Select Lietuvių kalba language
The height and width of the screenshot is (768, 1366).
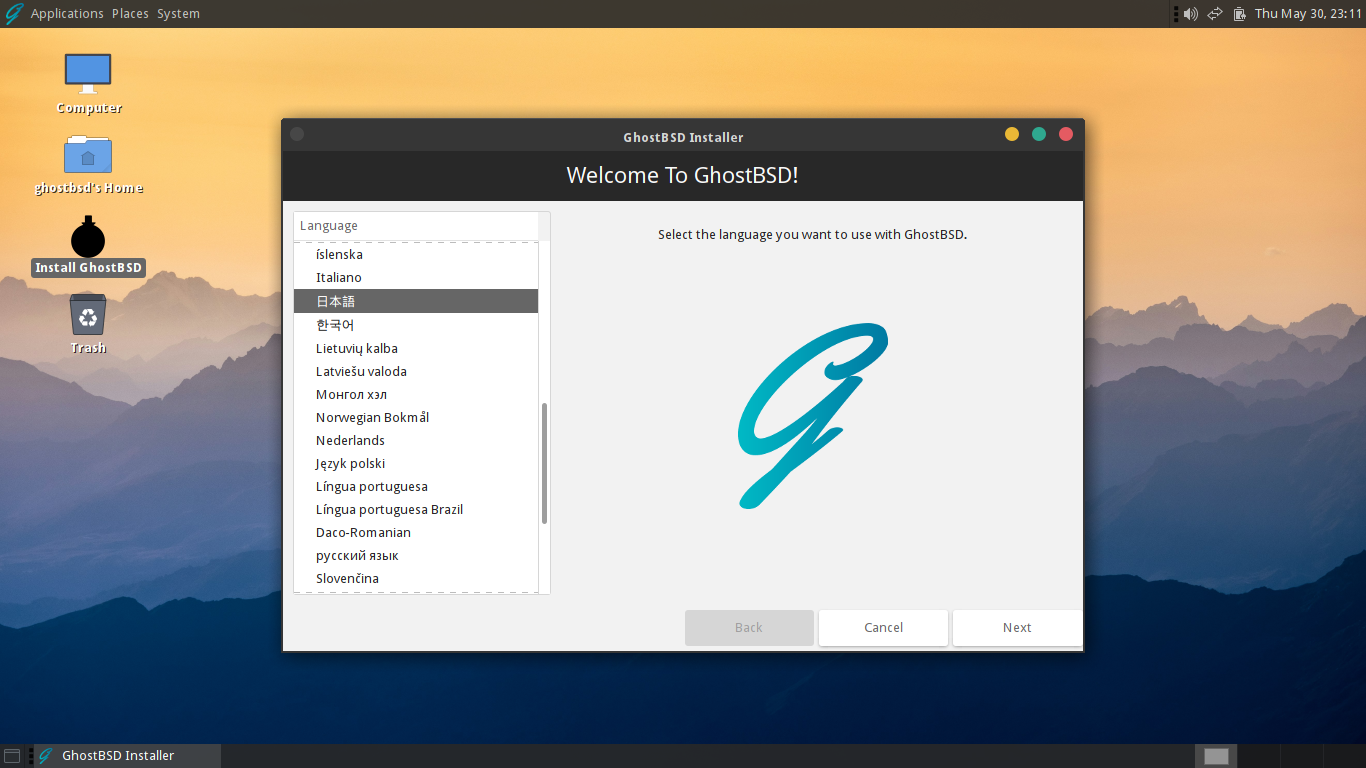[416, 348]
